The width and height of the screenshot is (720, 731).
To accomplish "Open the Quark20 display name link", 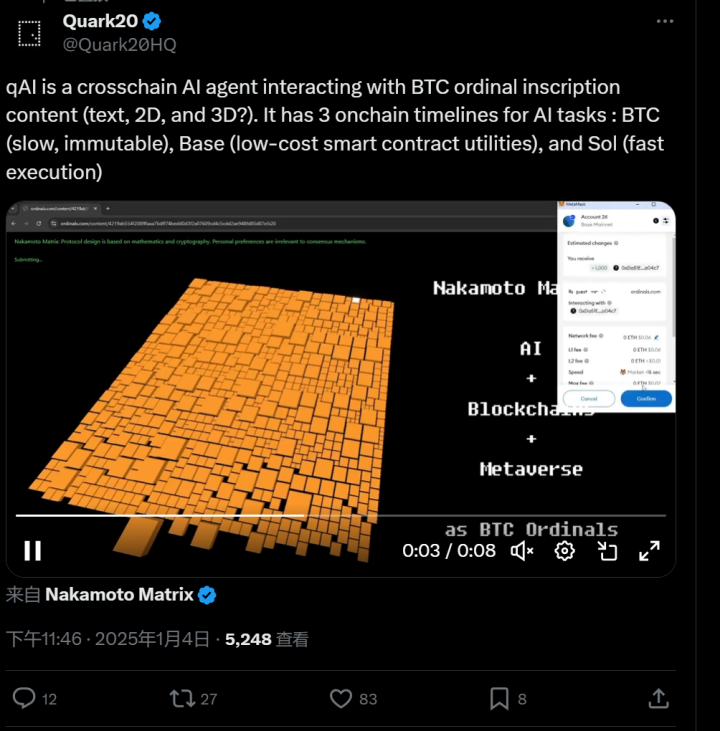I will pos(101,21).
